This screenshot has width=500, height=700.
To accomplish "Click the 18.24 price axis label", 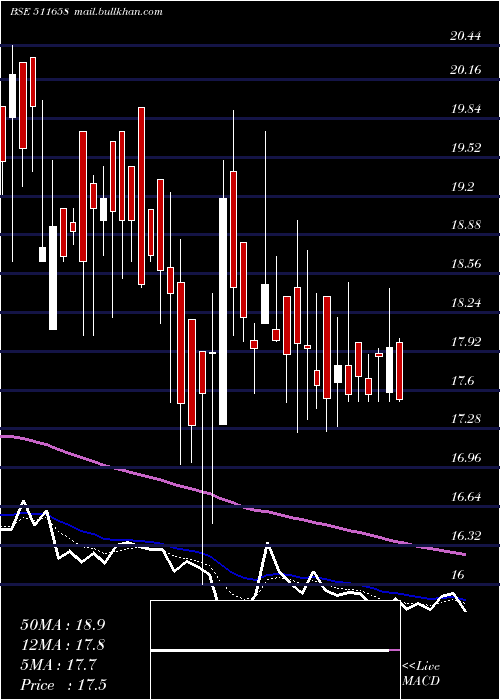I will pyautogui.click(x=466, y=303).
